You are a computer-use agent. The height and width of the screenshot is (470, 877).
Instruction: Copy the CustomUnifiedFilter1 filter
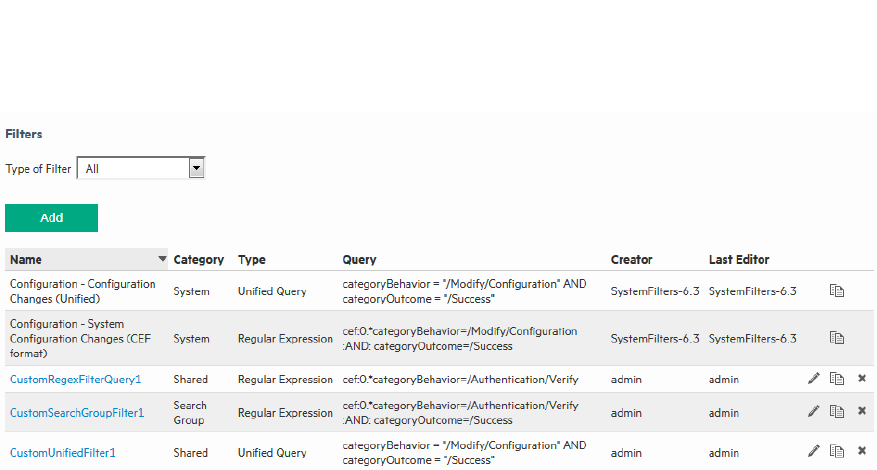837,452
